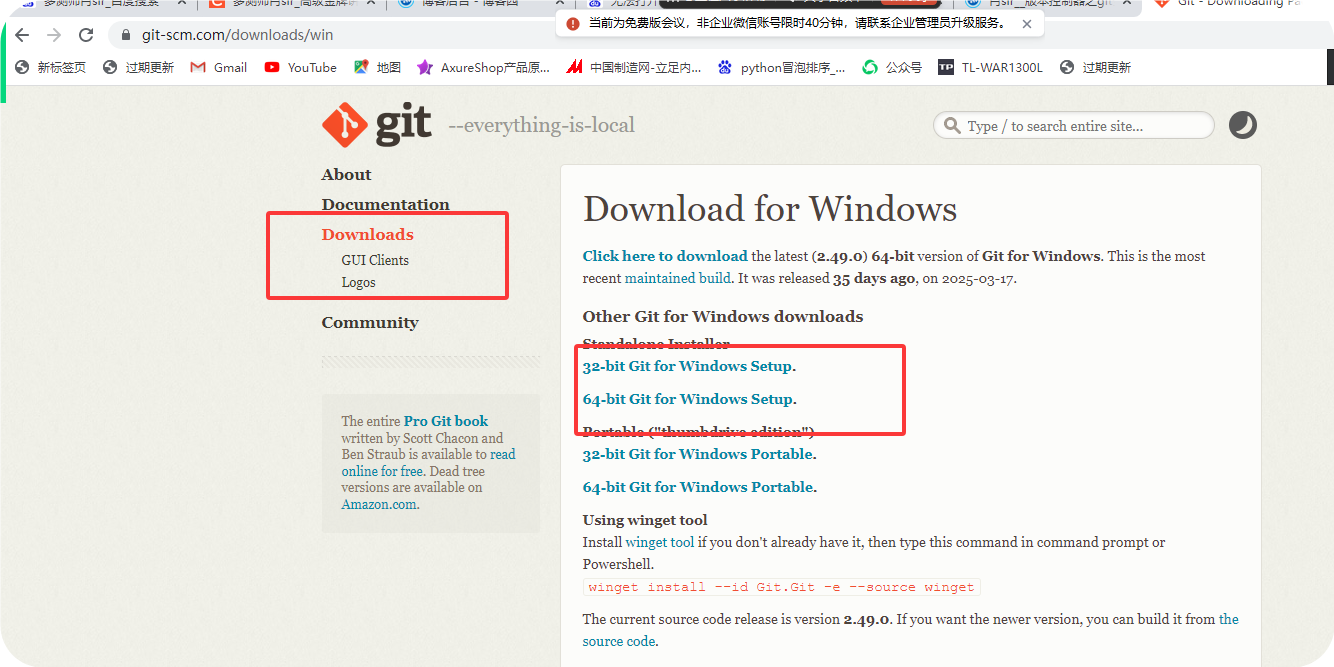Click the 'Download for Windows' heading
Screen dimensions: 1334x667
[770, 209]
